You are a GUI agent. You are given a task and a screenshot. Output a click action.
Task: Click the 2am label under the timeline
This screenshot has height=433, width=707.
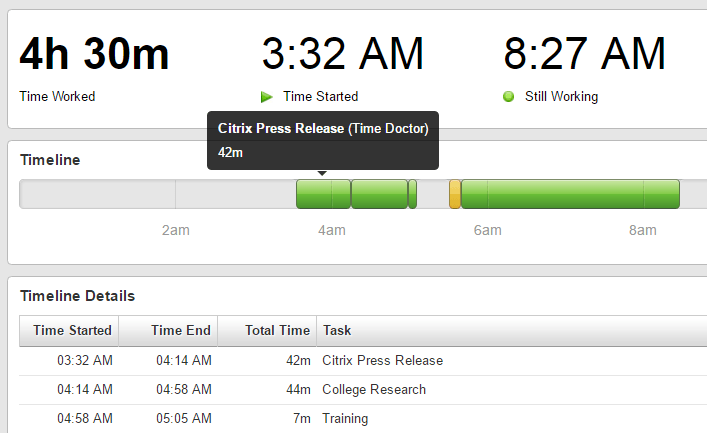(175, 231)
